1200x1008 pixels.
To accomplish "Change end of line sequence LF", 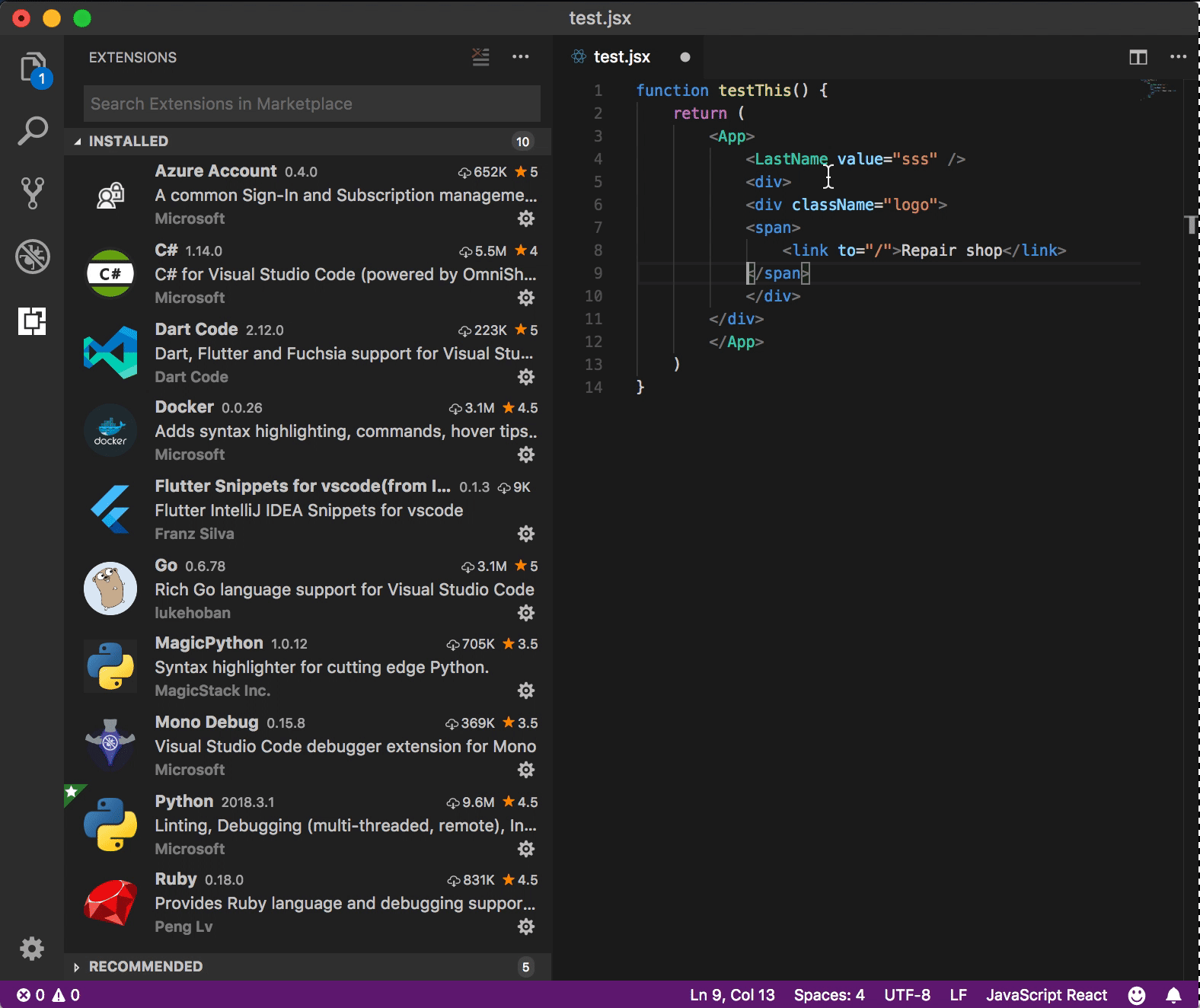I will [x=959, y=995].
